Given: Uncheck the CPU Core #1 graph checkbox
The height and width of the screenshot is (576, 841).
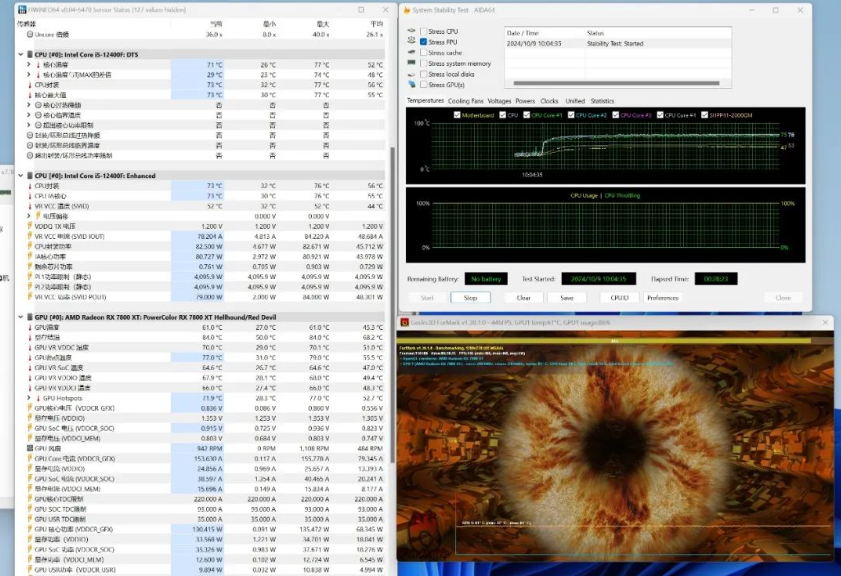Looking at the screenshot, I should pyautogui.click(x=527, y=115).
